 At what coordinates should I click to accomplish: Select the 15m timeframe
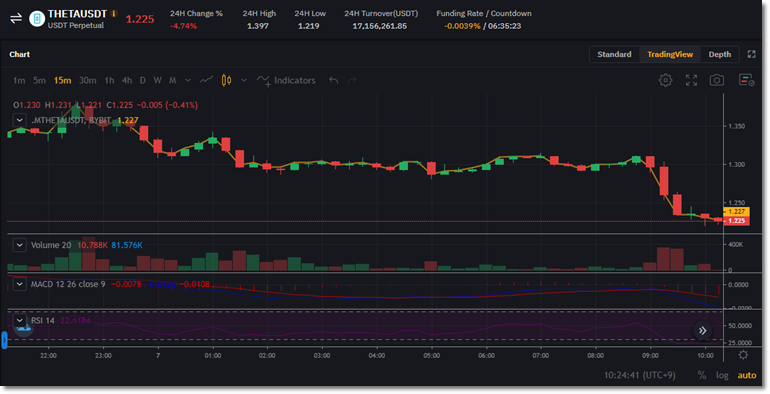click(62, 80)
